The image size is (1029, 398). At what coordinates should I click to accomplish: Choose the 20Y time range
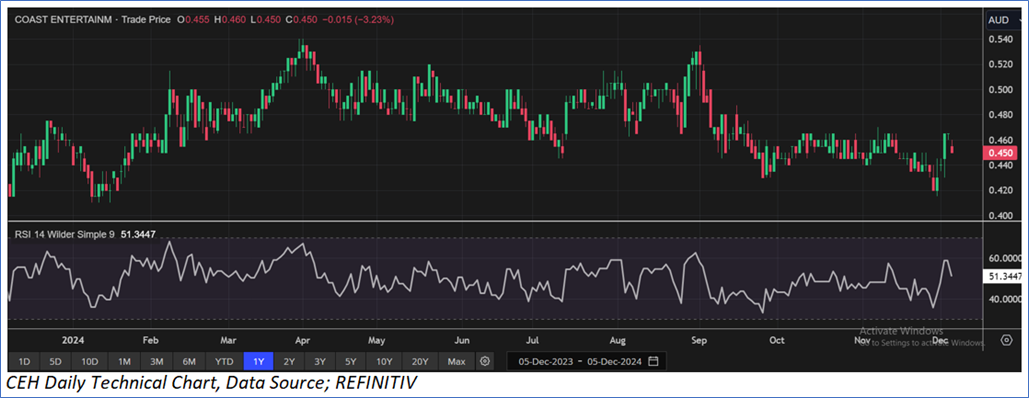(x=420, y=361)
